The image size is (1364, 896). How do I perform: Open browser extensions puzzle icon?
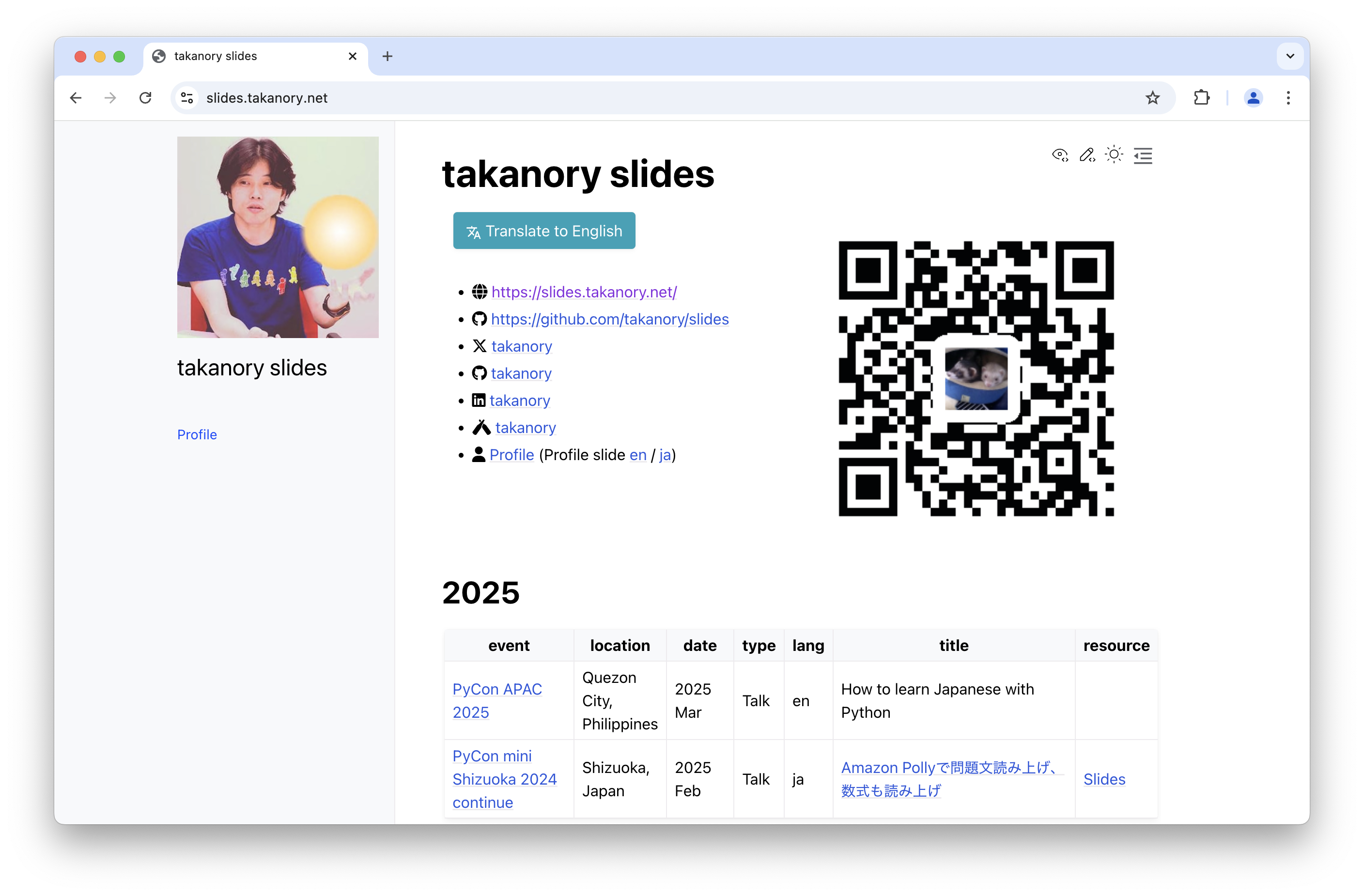(x=1201, y=97)
